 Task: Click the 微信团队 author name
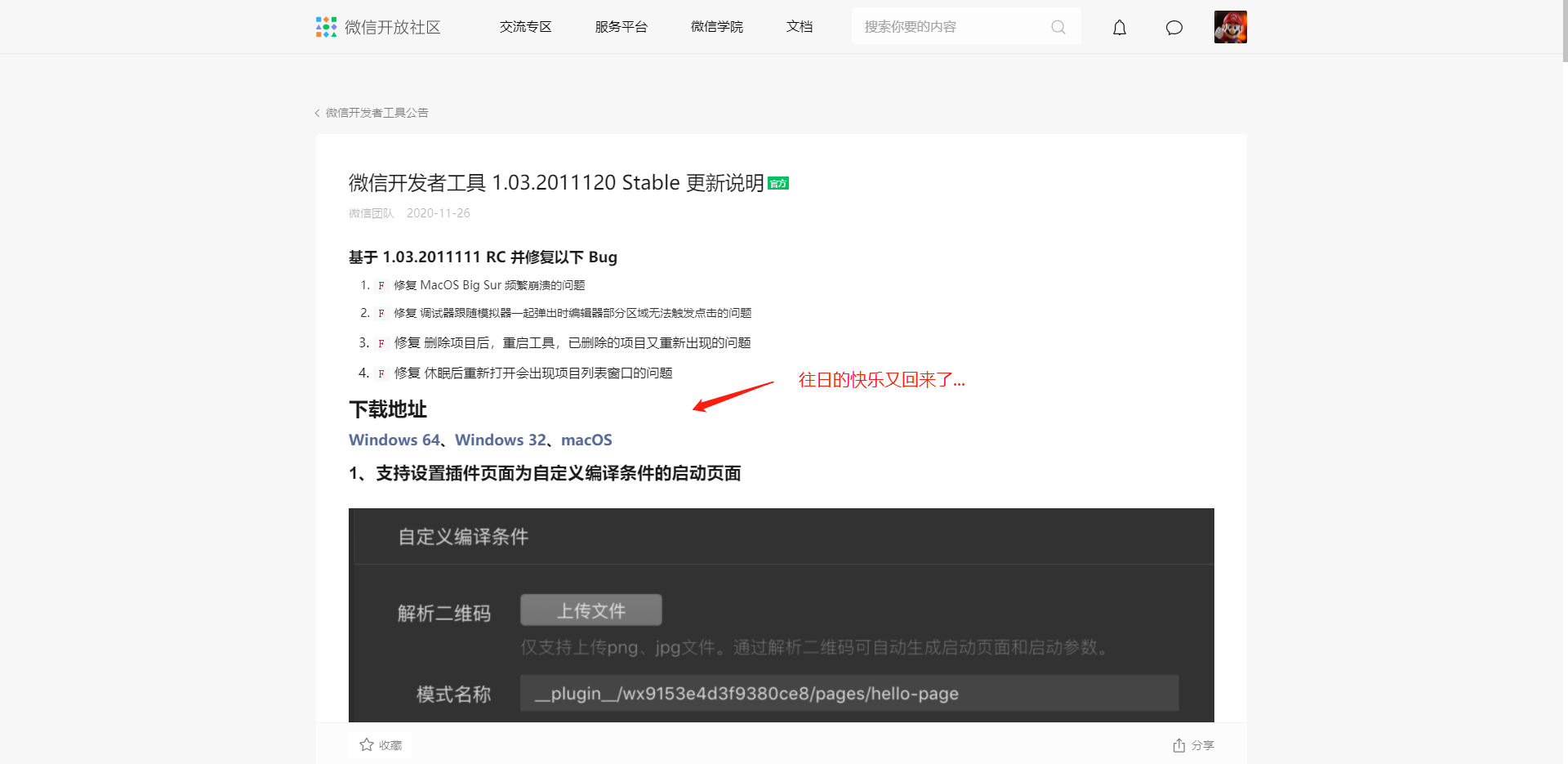372,213
